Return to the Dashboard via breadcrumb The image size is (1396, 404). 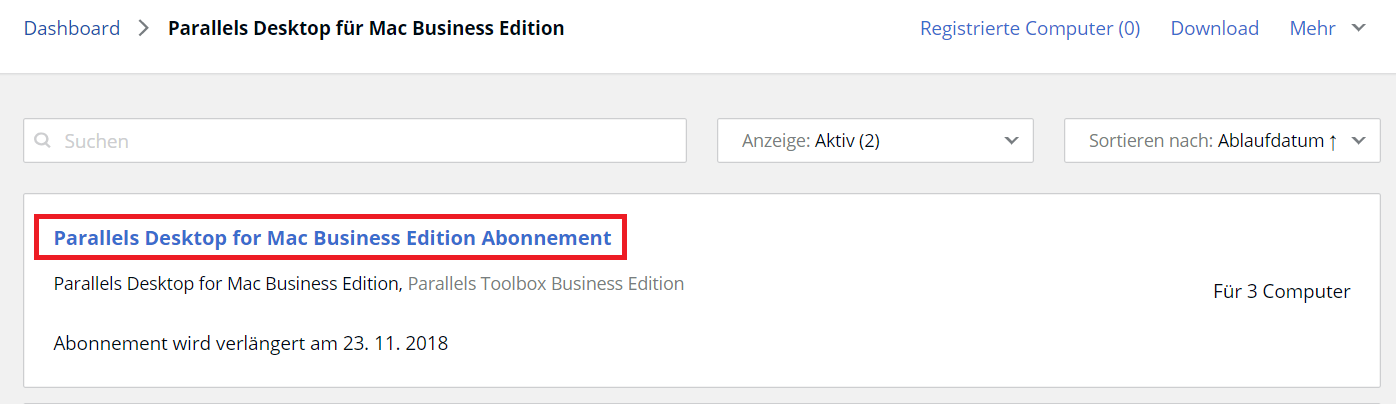71,29
